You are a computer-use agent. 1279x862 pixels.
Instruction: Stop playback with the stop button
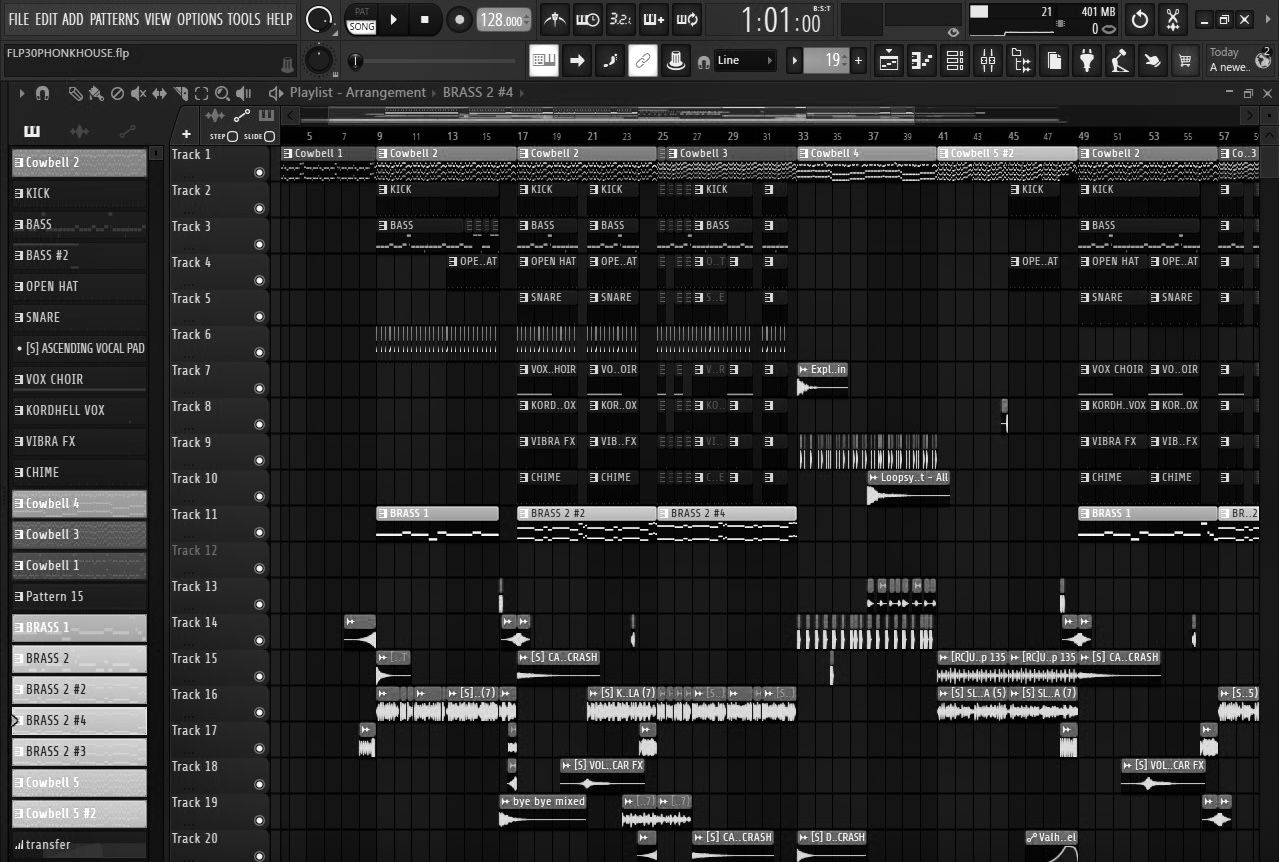[424, 19]
